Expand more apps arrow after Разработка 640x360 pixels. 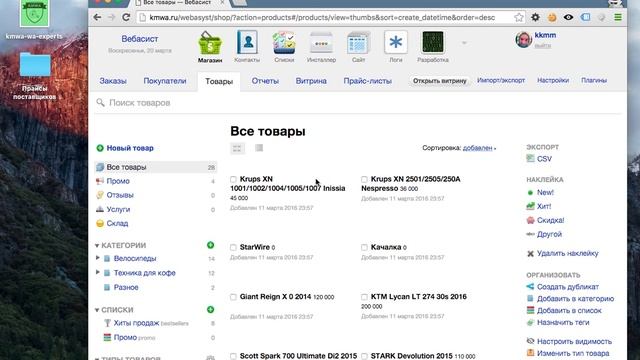464,42
